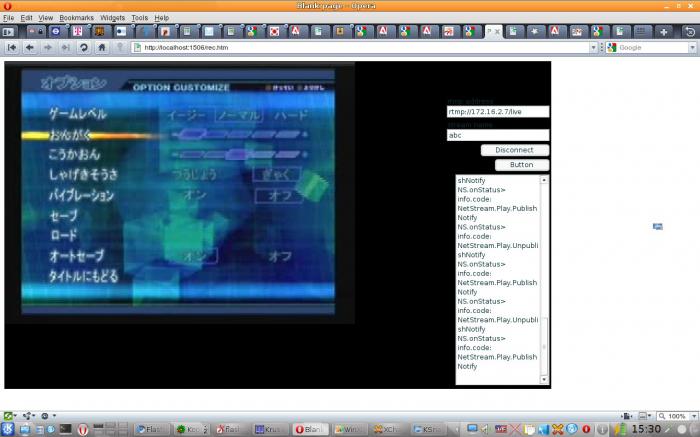
Task: Open the fit-to-width view dropdown
Action: [x=645, y=416]
